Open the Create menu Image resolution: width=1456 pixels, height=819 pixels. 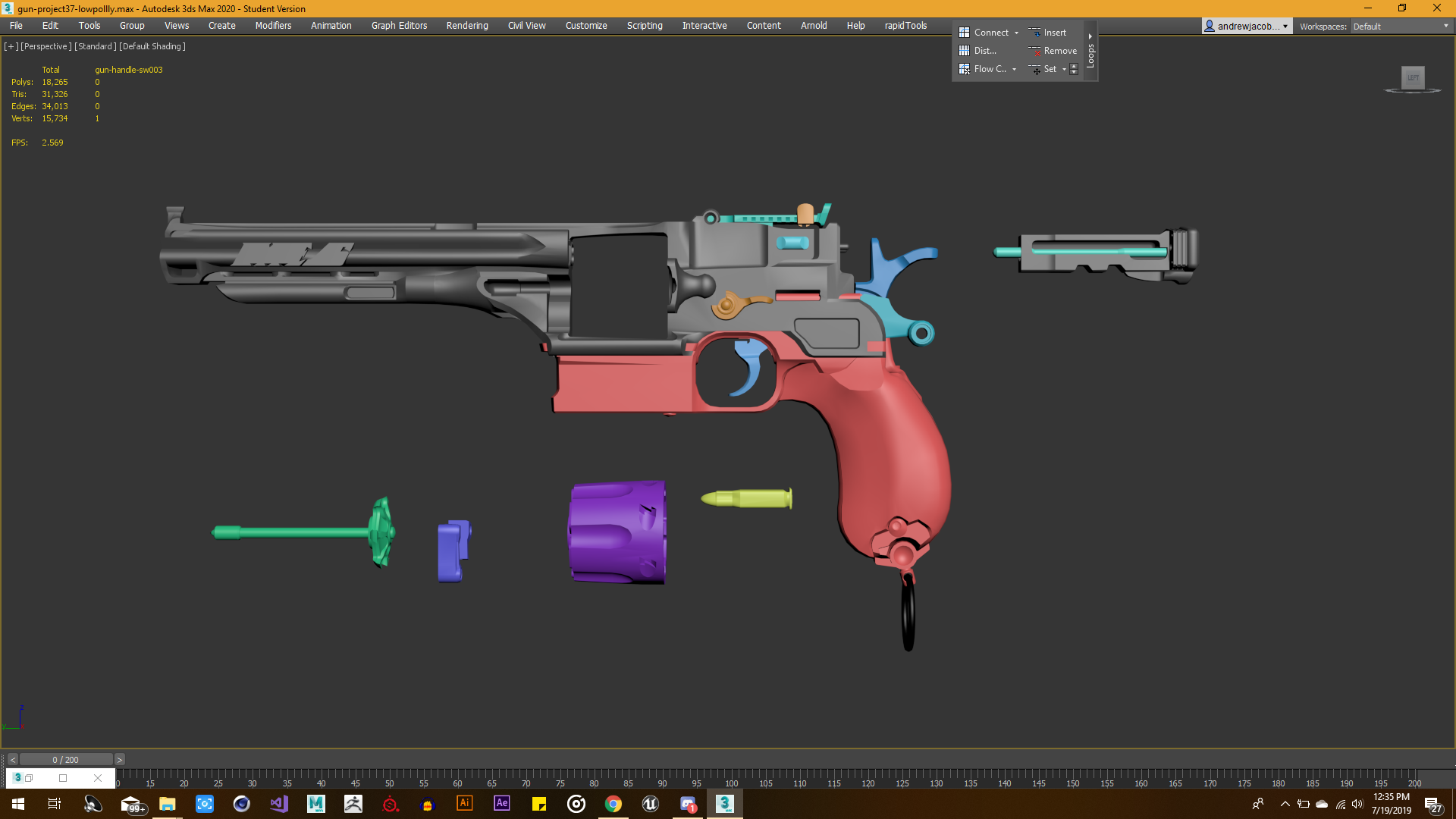(222, 25)
